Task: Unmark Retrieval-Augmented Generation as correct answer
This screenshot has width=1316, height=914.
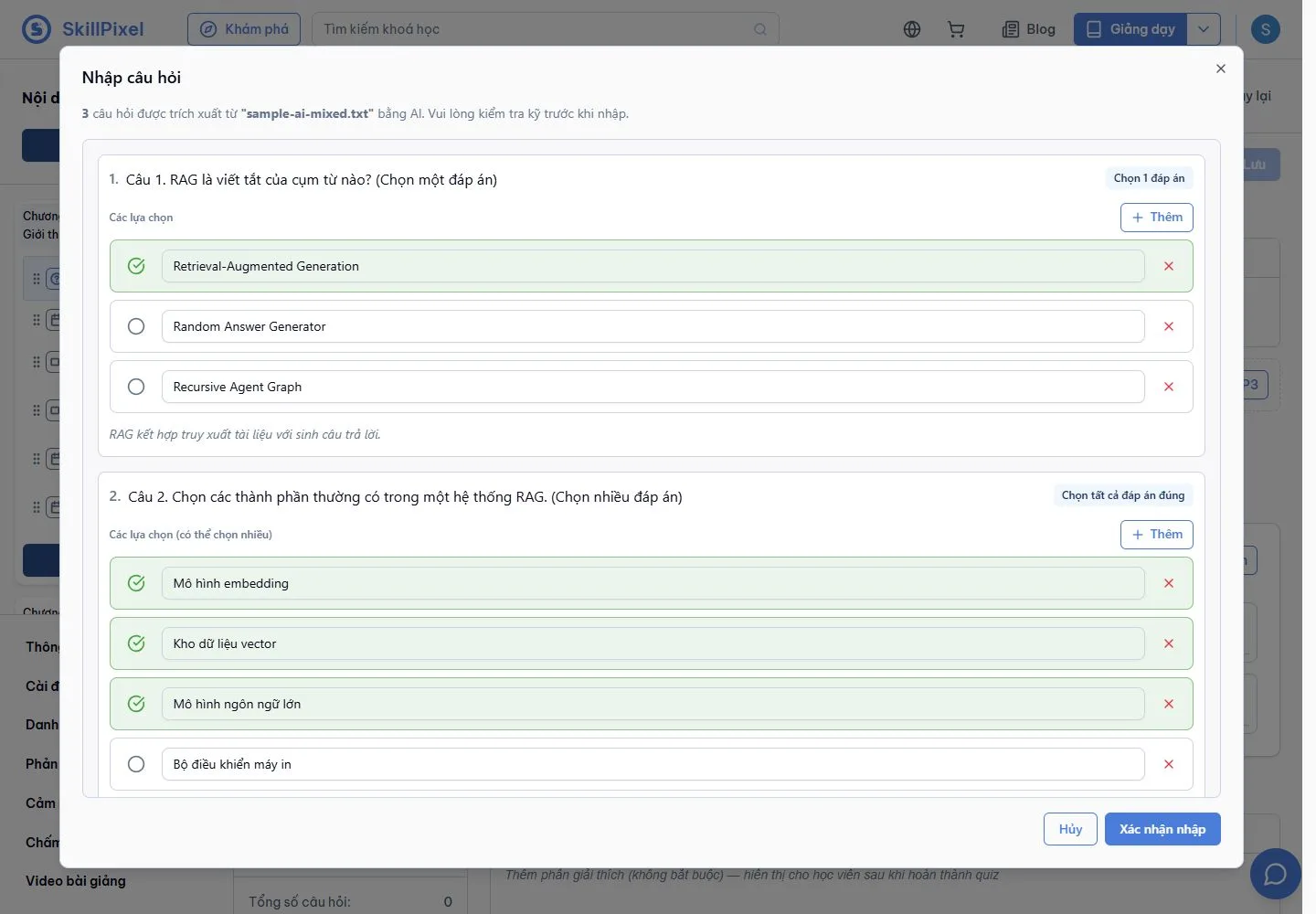Action: point(136,266)
